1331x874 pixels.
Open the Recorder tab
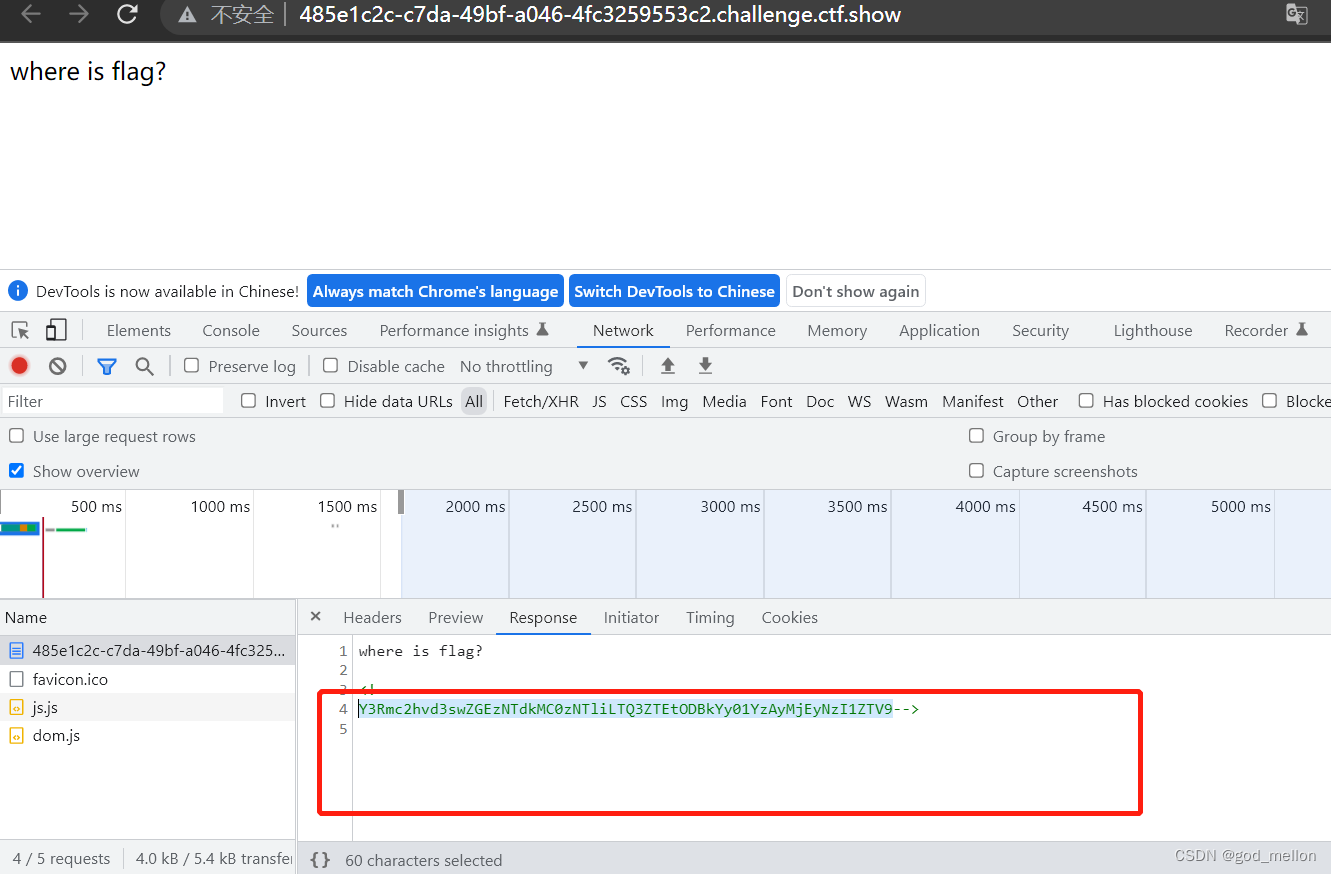click(1266, 330)
